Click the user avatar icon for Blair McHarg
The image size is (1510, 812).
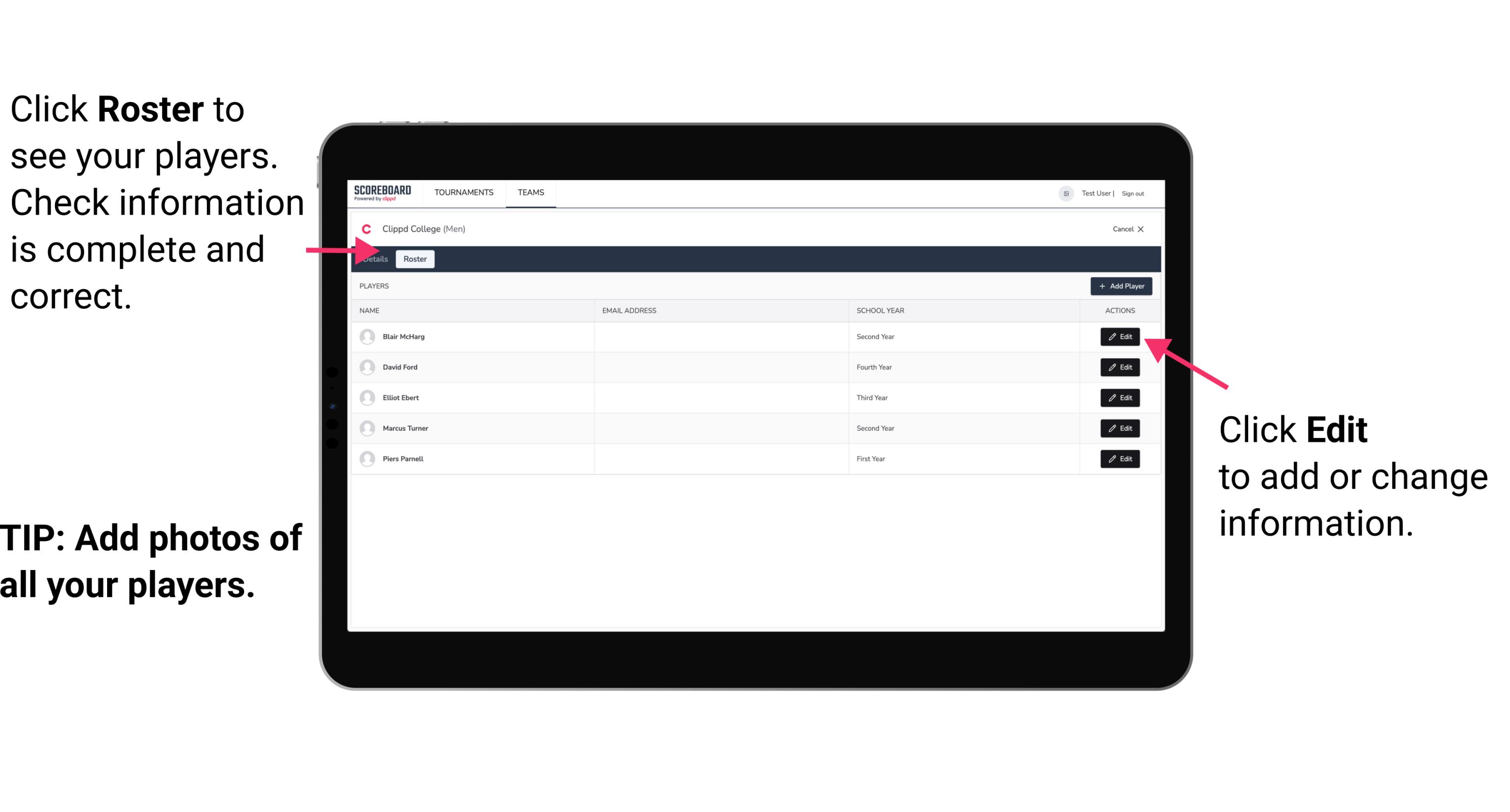[368, 336]
